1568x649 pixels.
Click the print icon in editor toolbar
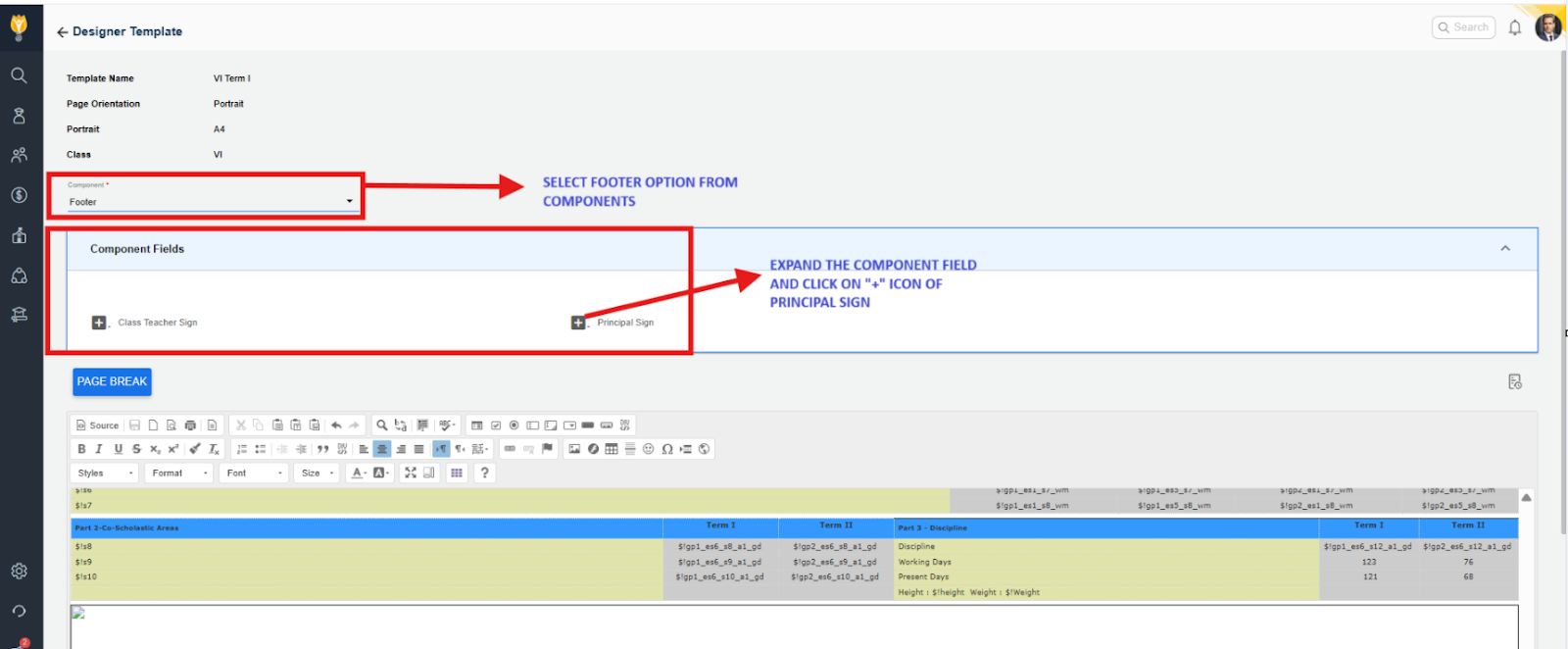coord(190,425)
